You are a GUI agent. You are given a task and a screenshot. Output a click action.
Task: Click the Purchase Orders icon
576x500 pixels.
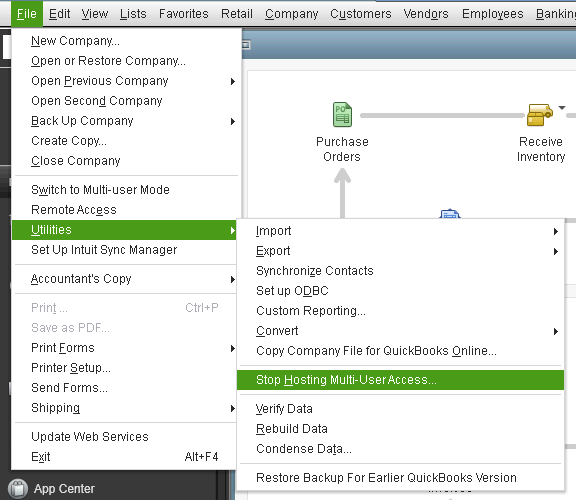coord(342,115)
